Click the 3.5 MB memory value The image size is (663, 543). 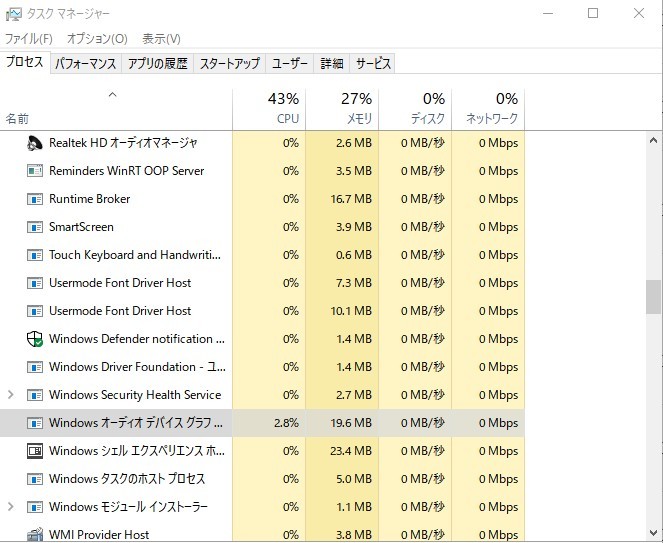pos(354,171)
